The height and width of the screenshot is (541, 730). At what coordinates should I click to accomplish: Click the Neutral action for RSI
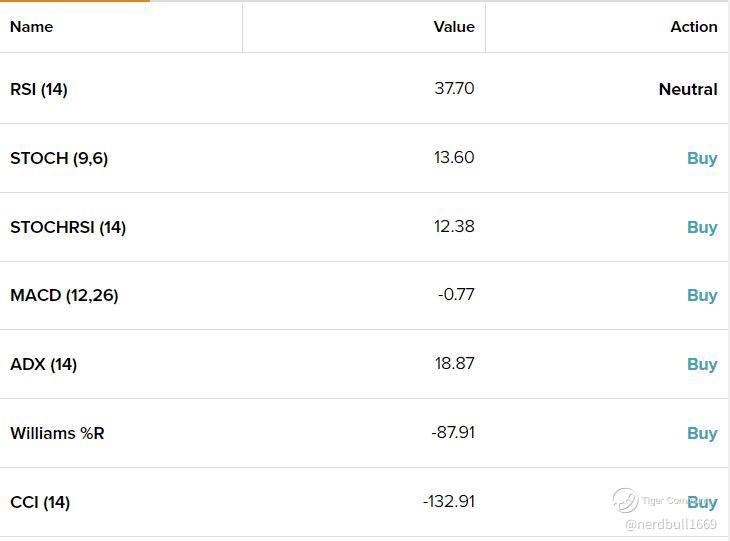pos(688,89)
